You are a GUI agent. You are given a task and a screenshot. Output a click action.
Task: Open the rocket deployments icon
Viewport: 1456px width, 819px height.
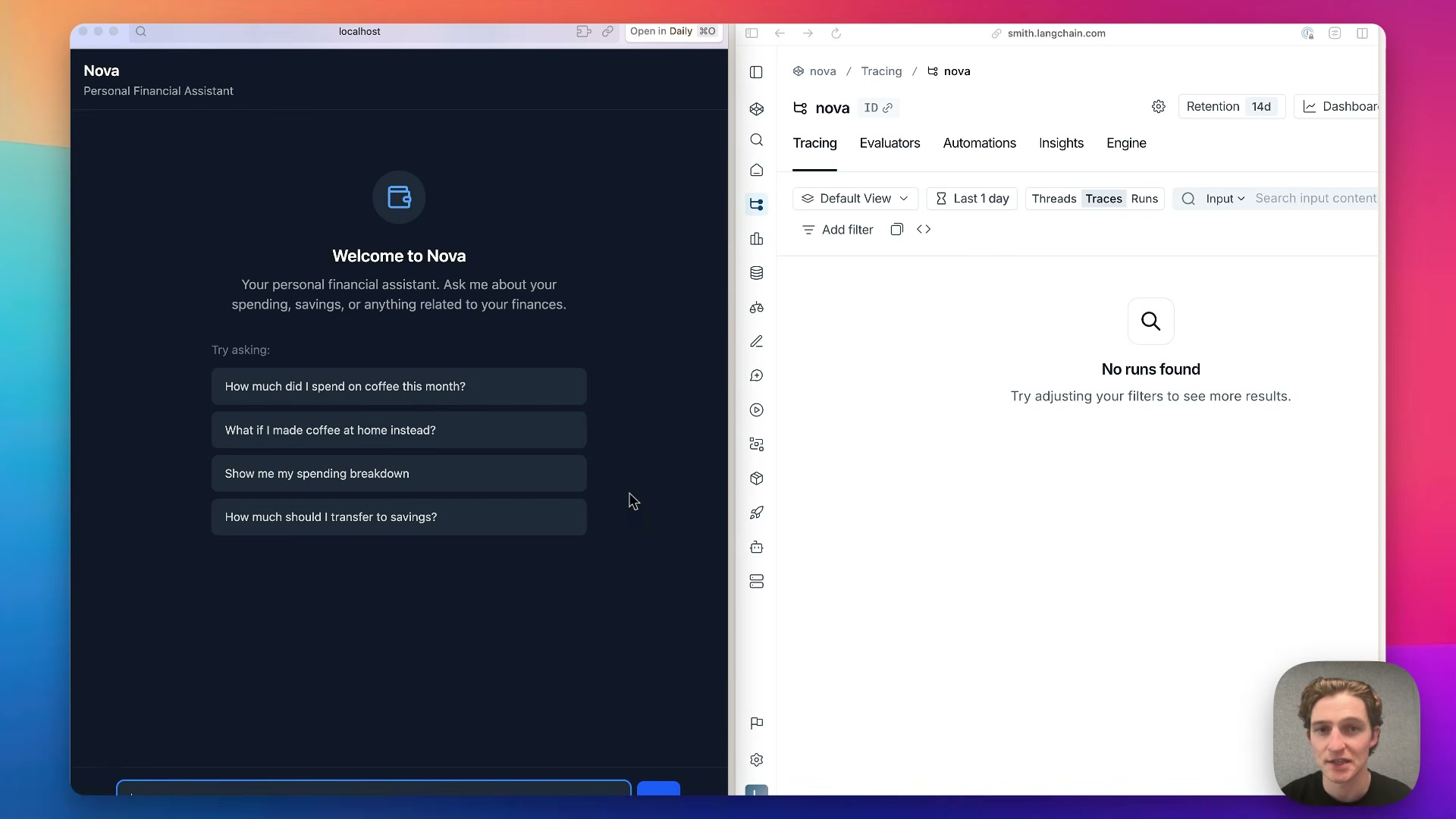pyautogui.click(x=756, y=513)
